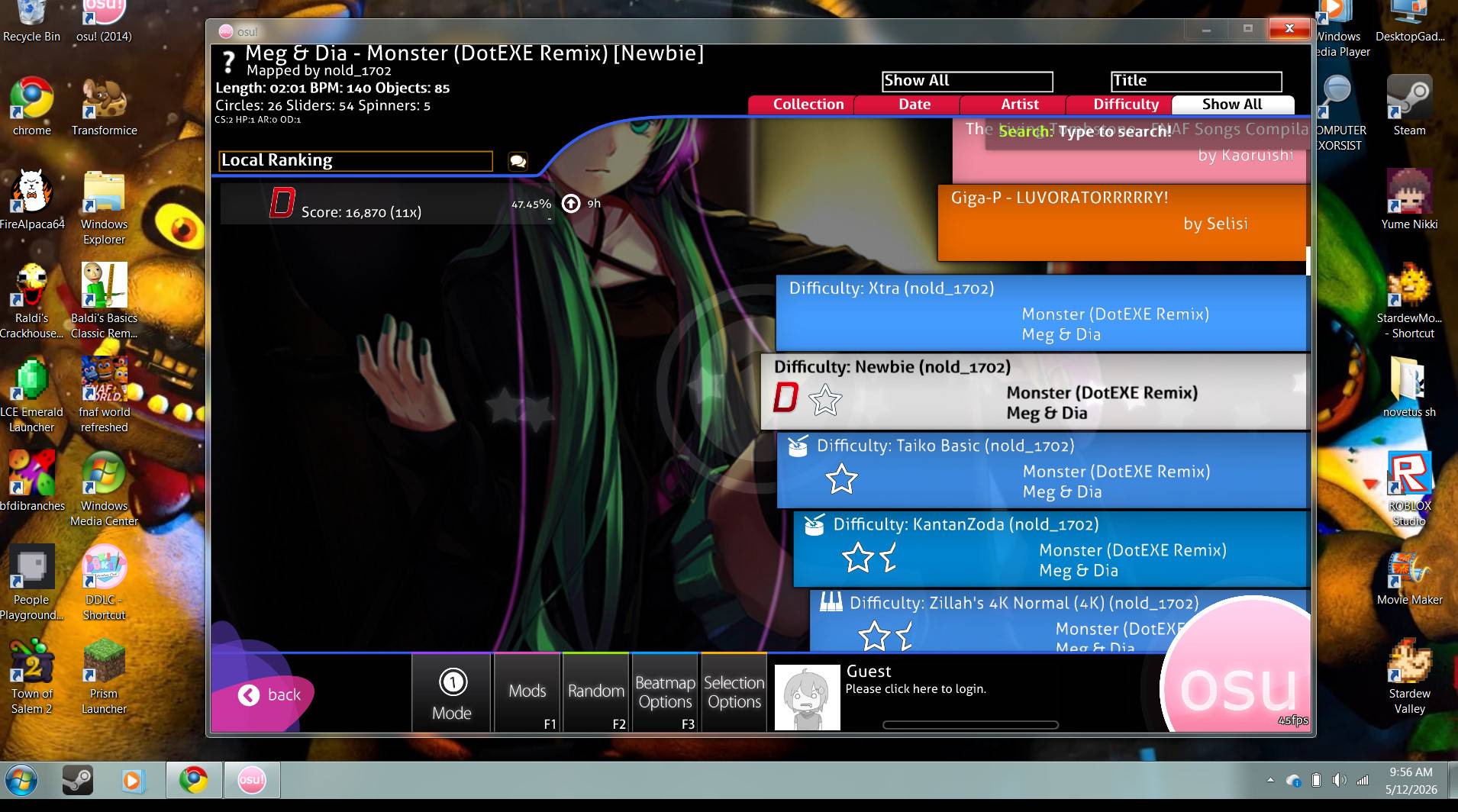Open the Mode selector
This screenshot has width=1458, height=812.
tap(452, 693)
